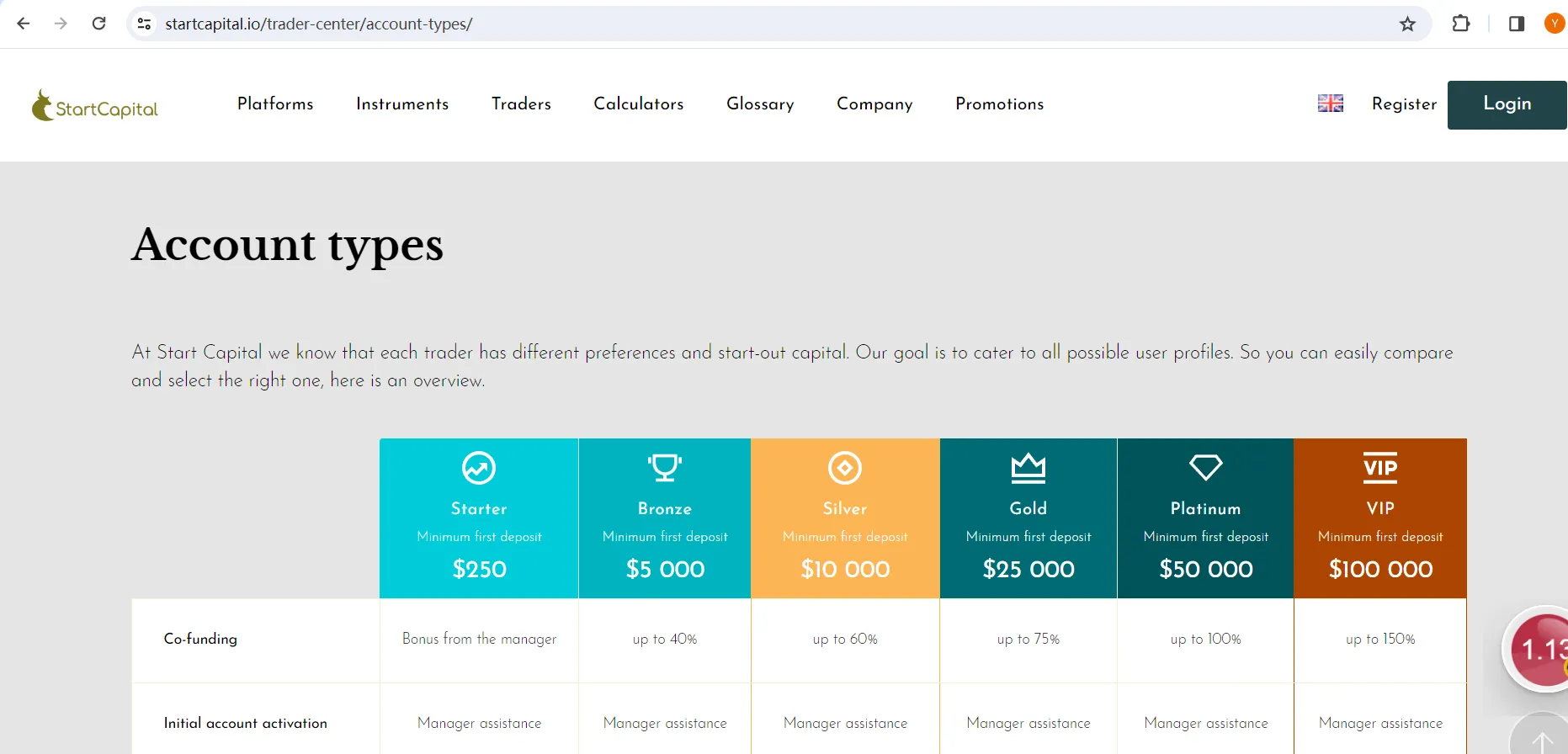Click the red floating 1.13 badge
1568x754 pixels.
(1536, 650)
